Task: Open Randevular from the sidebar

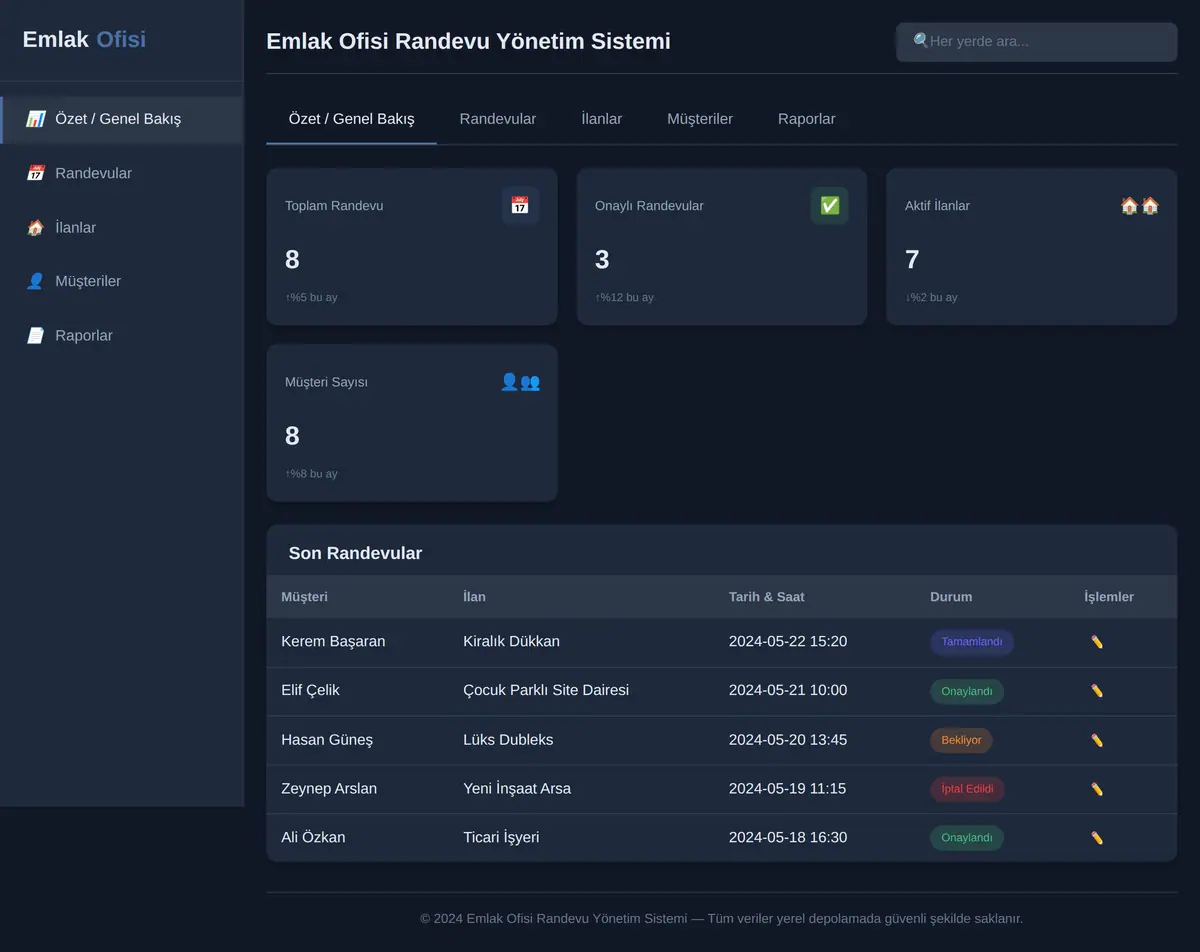Action: (122, 173)
